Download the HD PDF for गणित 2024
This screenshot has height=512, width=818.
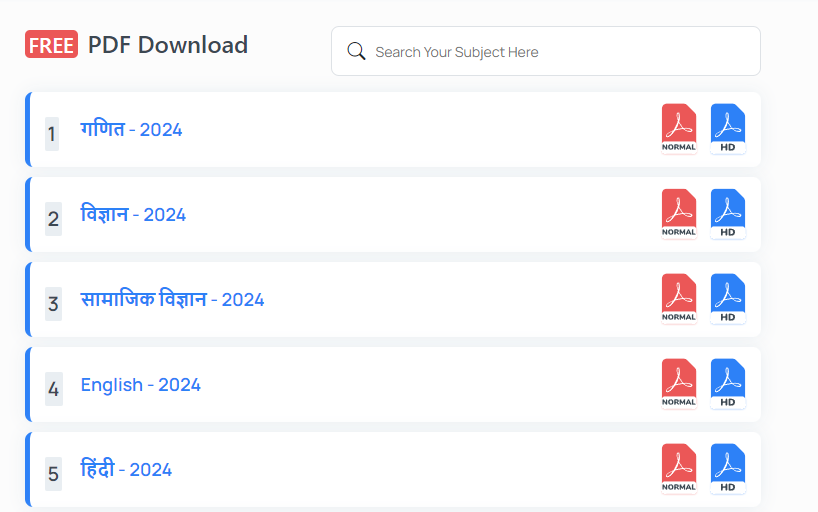coord(728,129)
